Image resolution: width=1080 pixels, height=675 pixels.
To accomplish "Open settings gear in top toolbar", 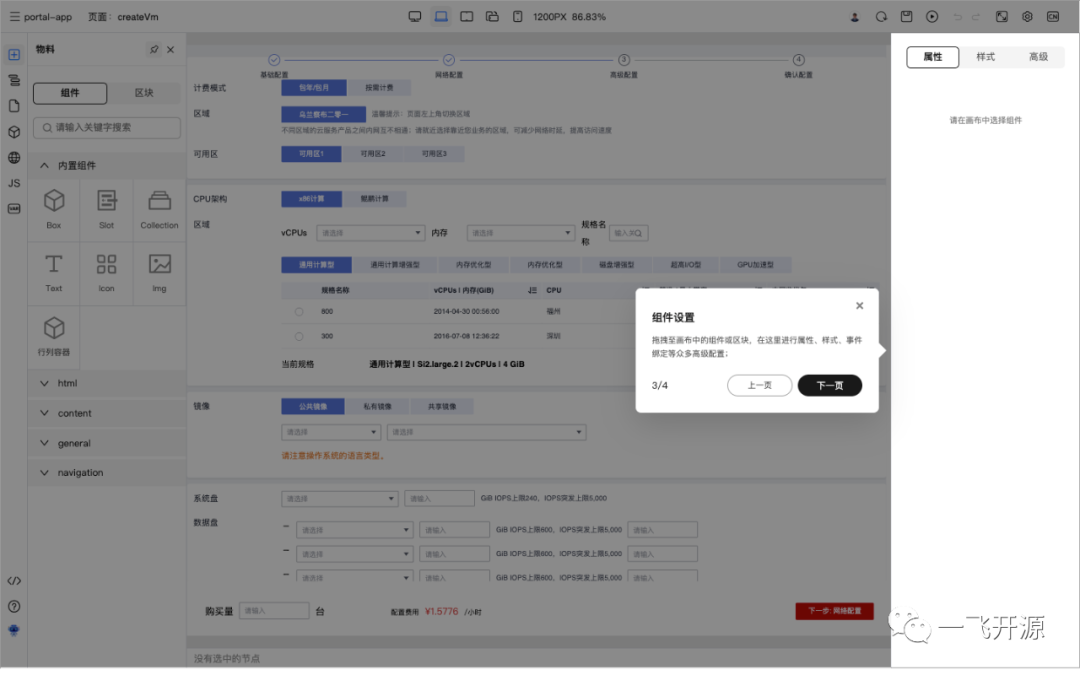I will coord(1027,17).
